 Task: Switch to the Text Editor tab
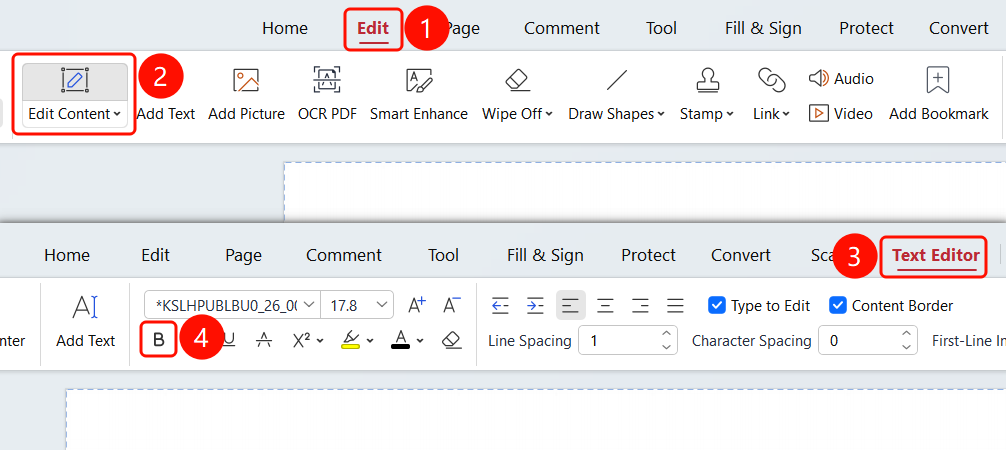[935, 255]
